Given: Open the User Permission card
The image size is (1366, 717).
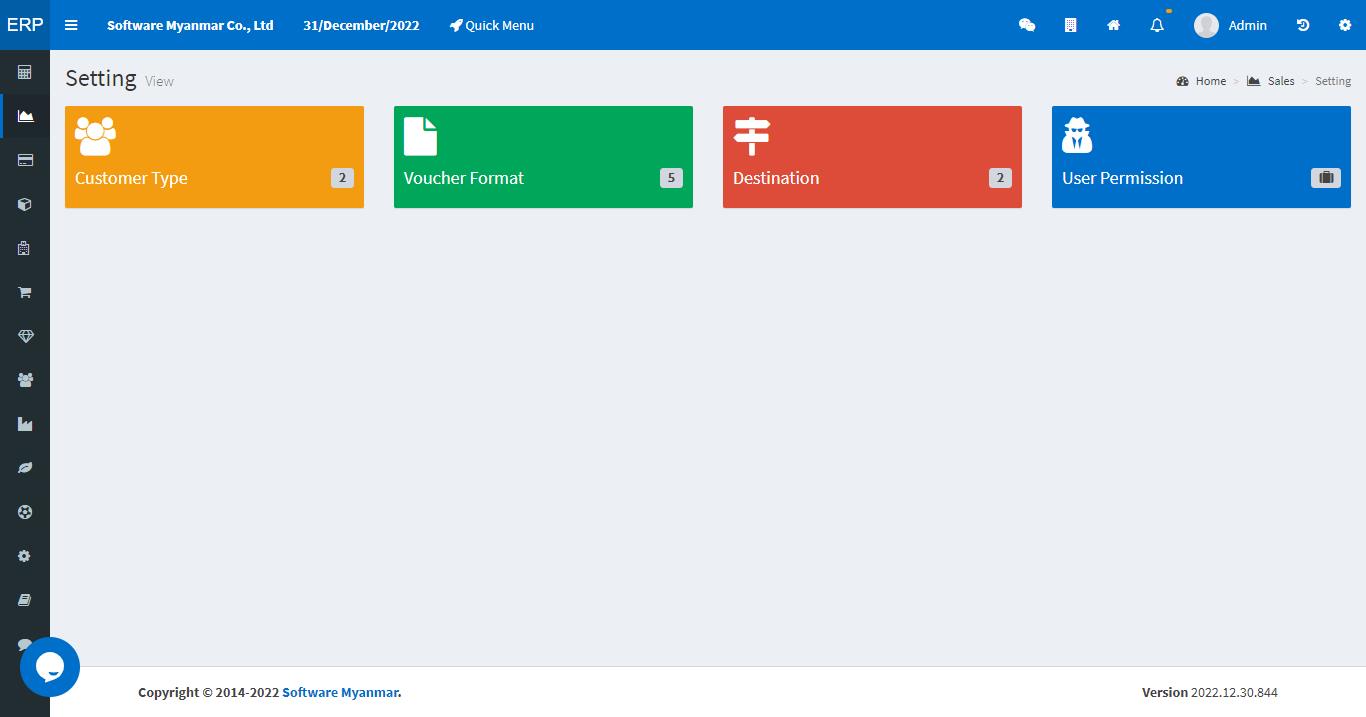Looking at the screenshot, I should 1201,157.
